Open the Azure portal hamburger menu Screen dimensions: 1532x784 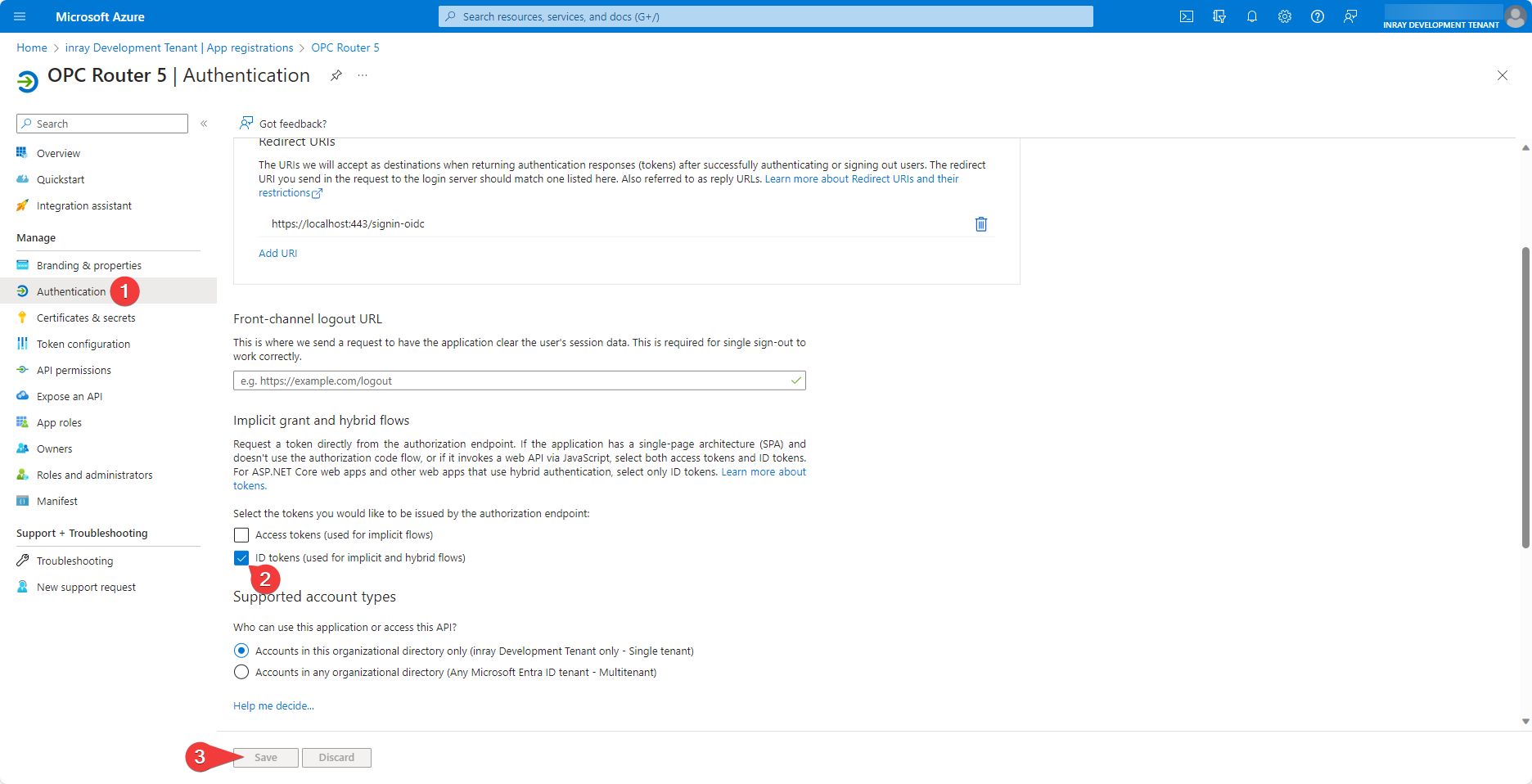pyautogui.click(x=20, y=16)
